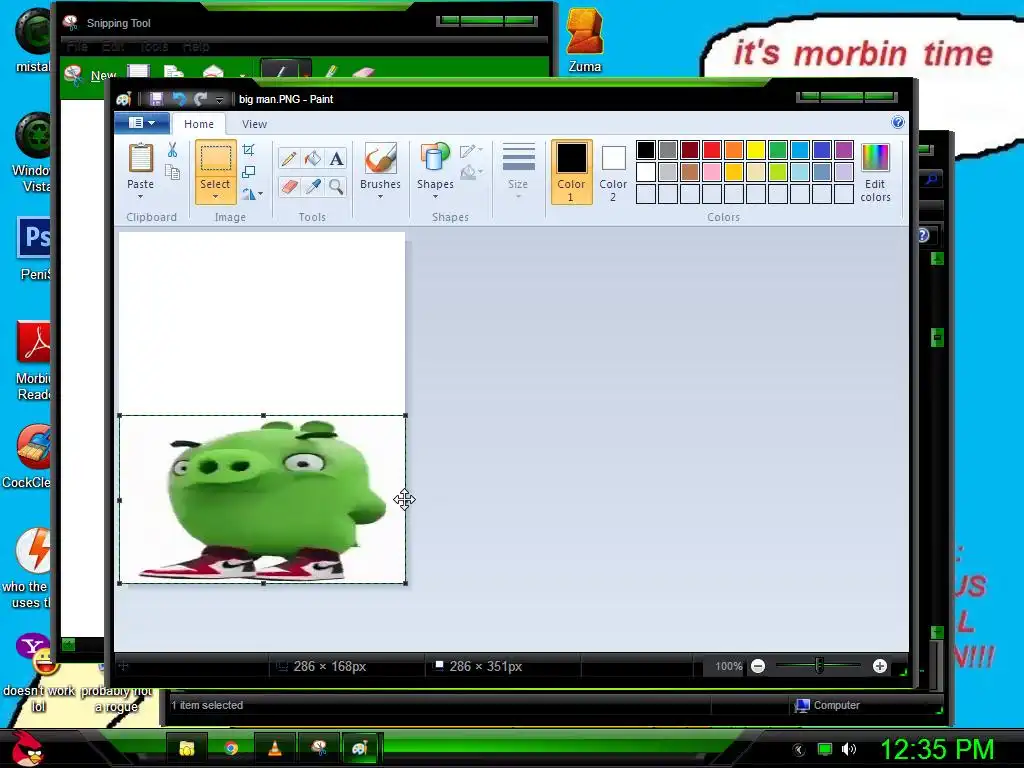Expand the Select options arrow
1024x768 pixels.
pyautogui.click(x=216, y=196)
